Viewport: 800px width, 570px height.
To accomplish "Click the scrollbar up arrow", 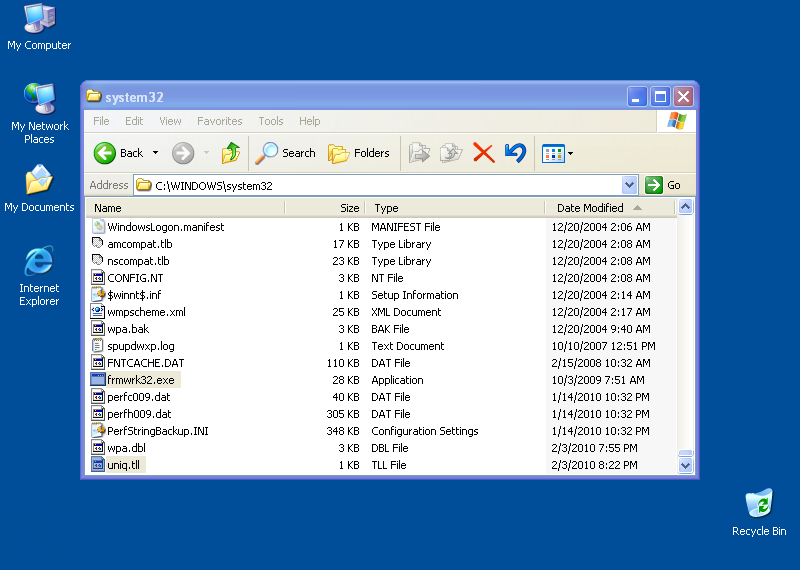I will tap(685, 207).
